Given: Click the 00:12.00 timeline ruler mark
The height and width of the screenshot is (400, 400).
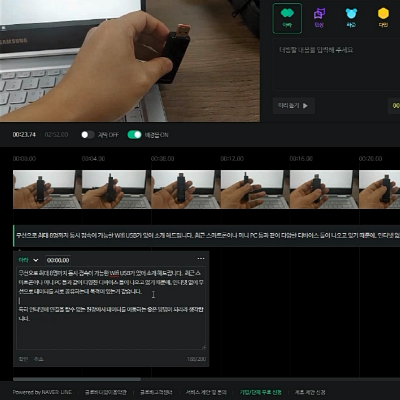Looking at the screenshot, I should click(232, 159).
